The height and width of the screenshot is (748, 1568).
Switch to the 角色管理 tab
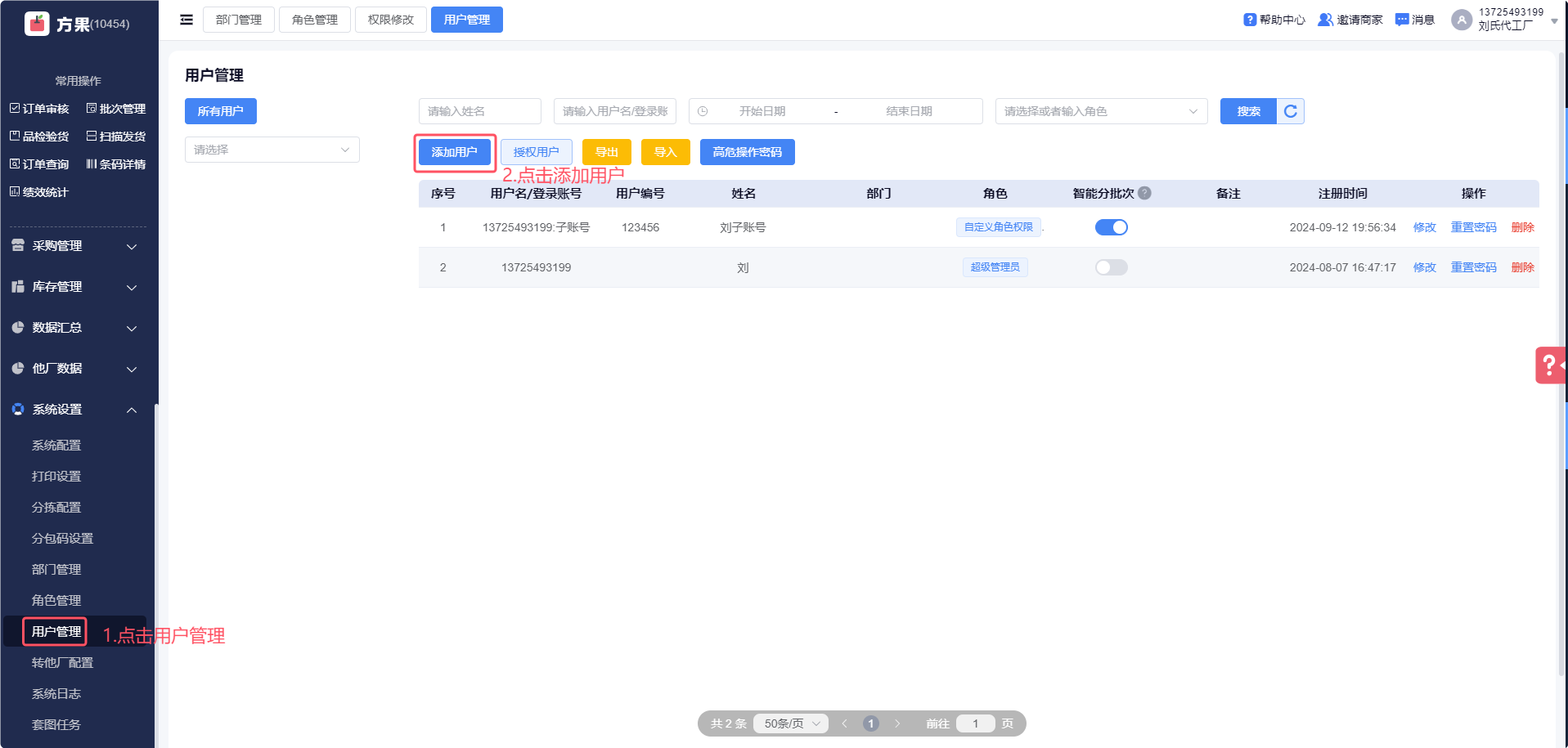click(x=314, y=20)
